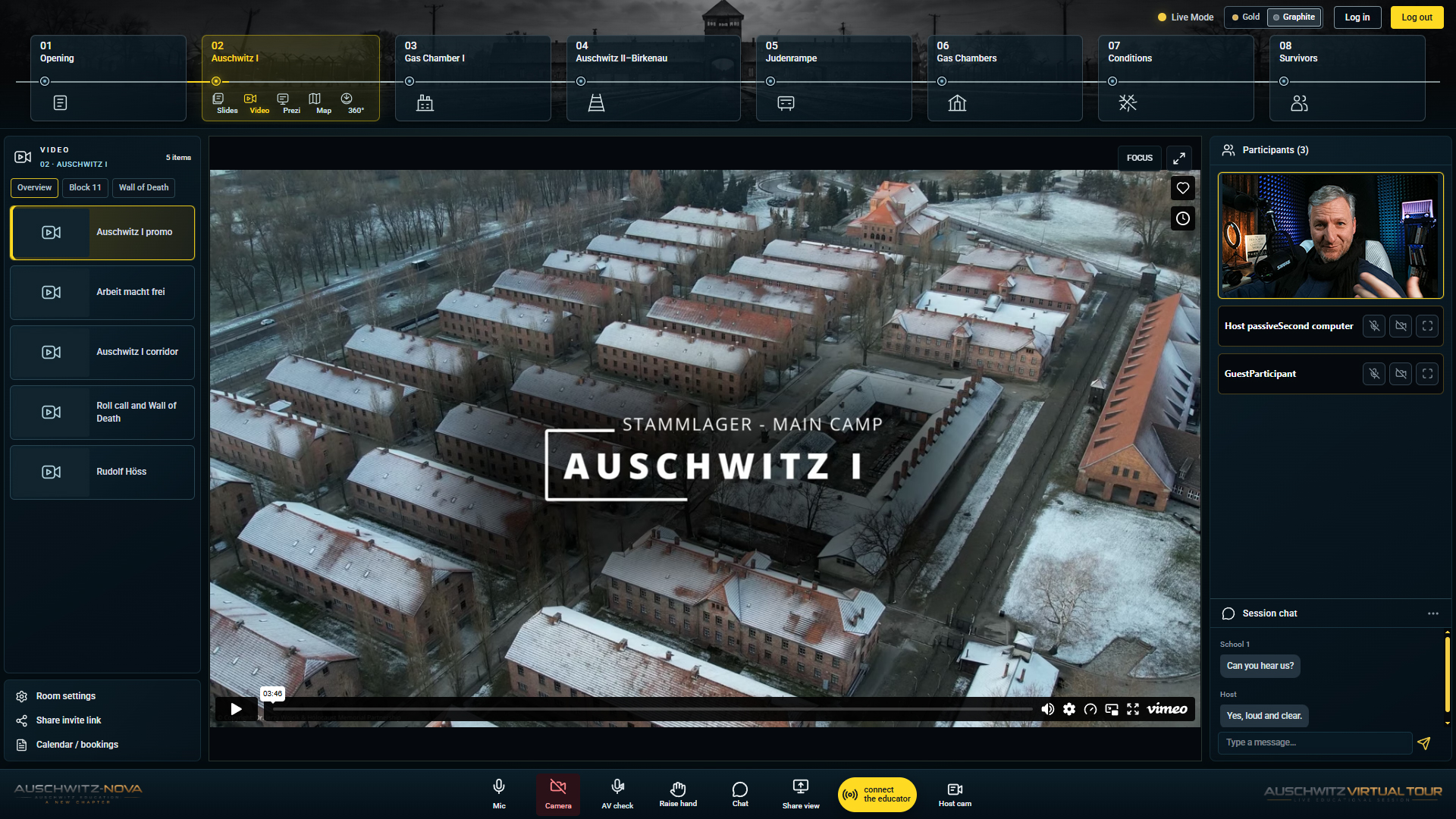
Task: Toggle Host passiveSecond computer camera
Action: coord(1401,326)
